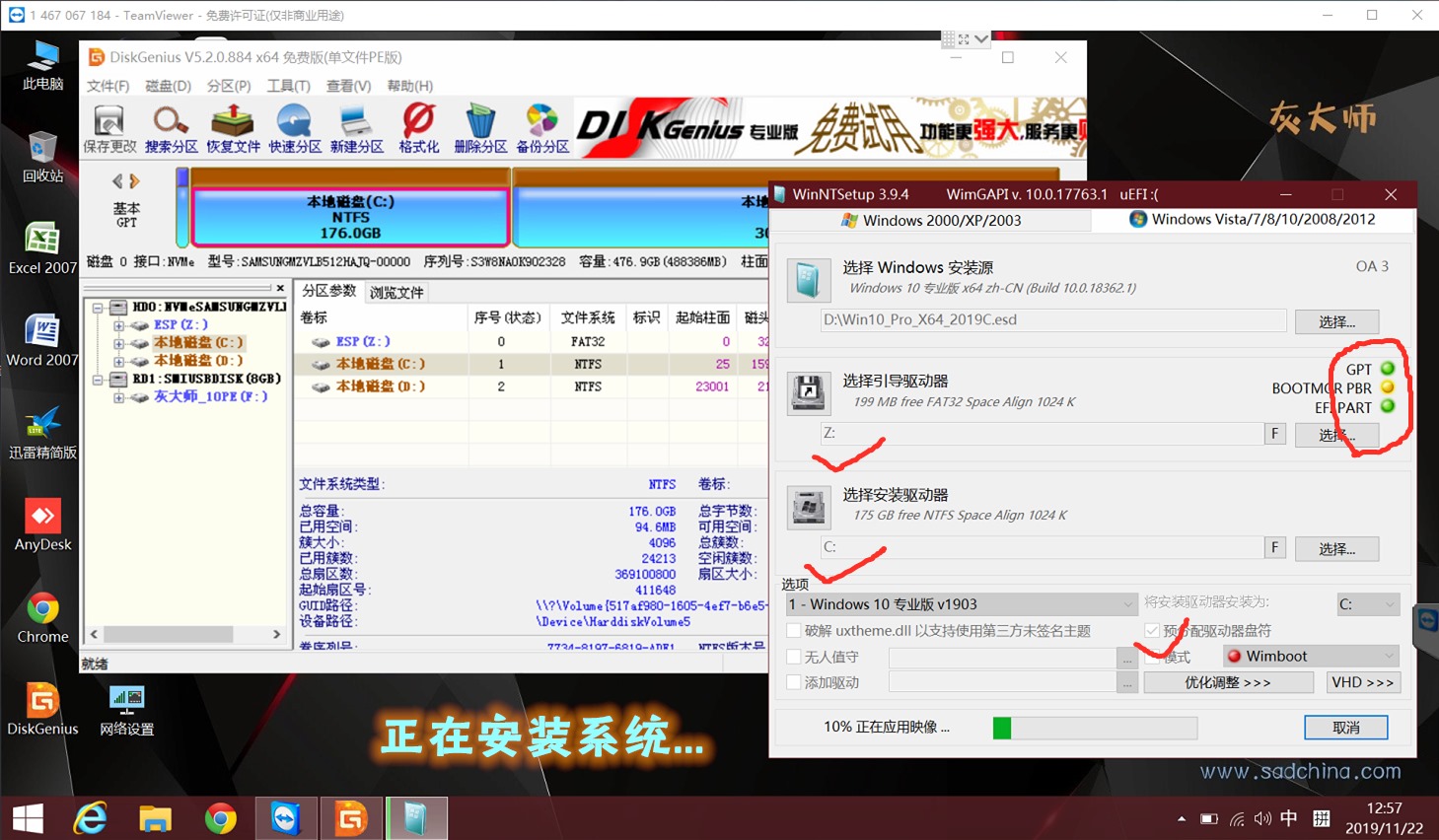Open Internet Explorer from the taskbar
Viewport: 1439px width, 840px height.
click(x=91, y=818)
